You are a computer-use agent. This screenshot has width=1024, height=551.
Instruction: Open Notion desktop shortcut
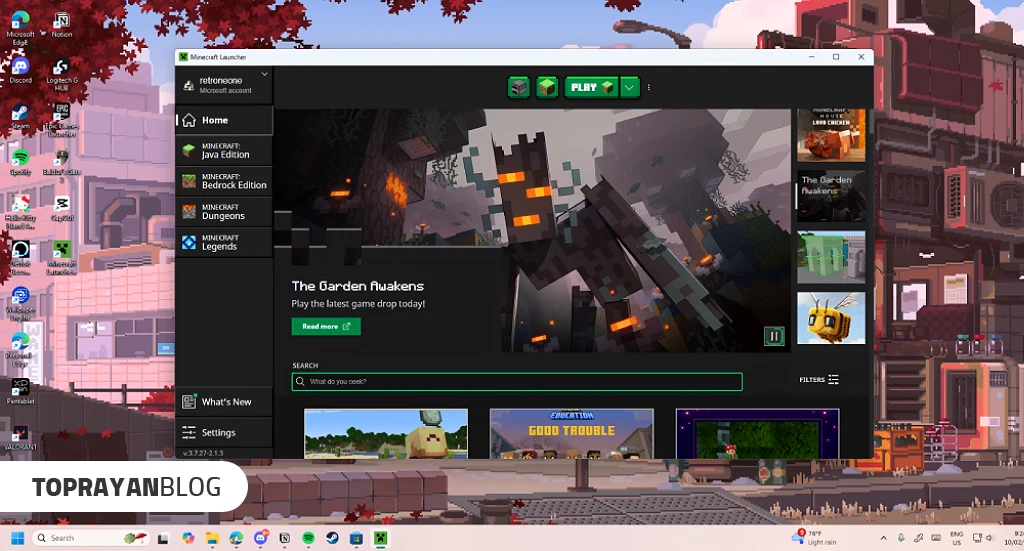pos(61,25)
